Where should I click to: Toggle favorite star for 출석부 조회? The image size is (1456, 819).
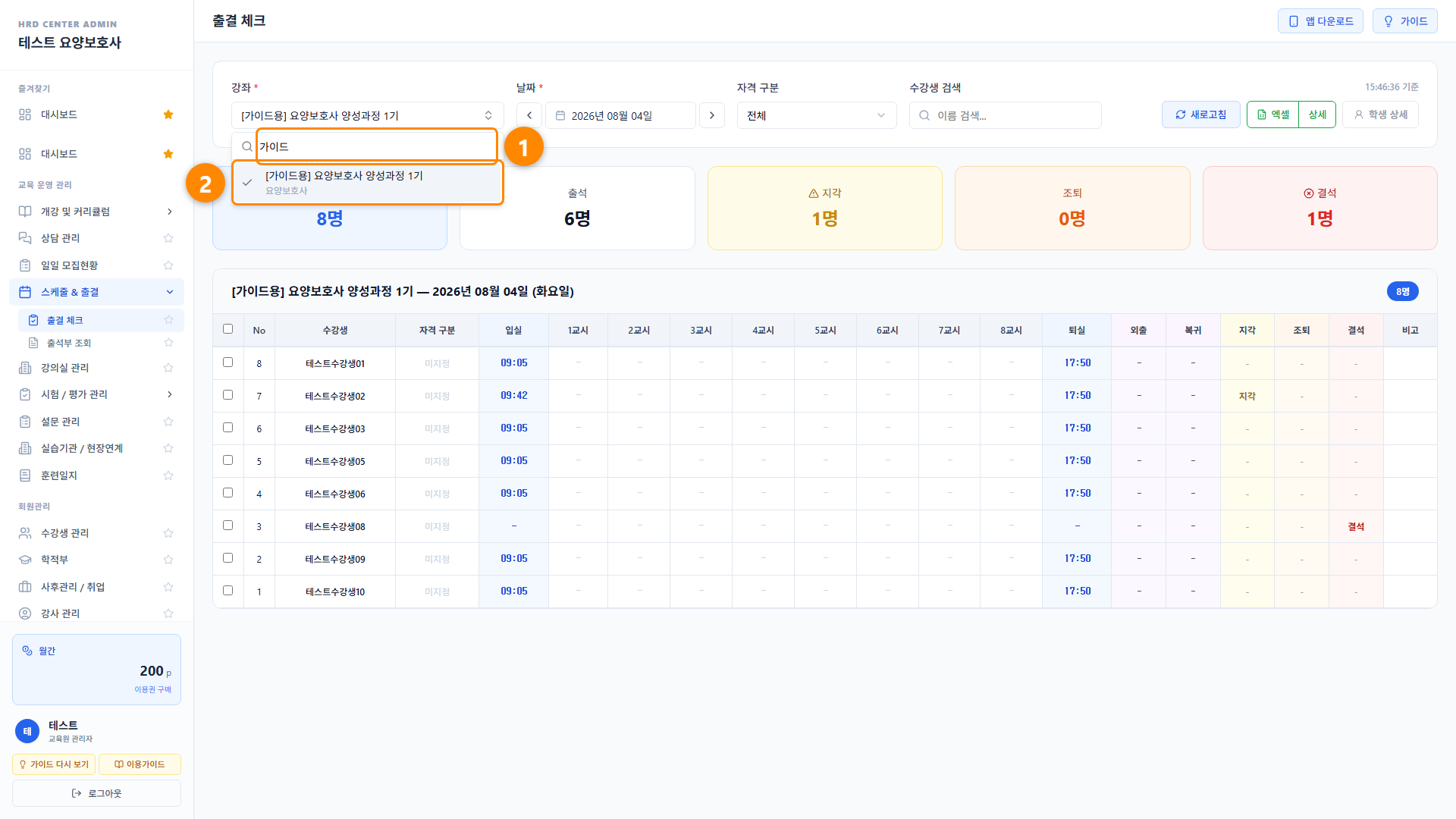point(168,343)
